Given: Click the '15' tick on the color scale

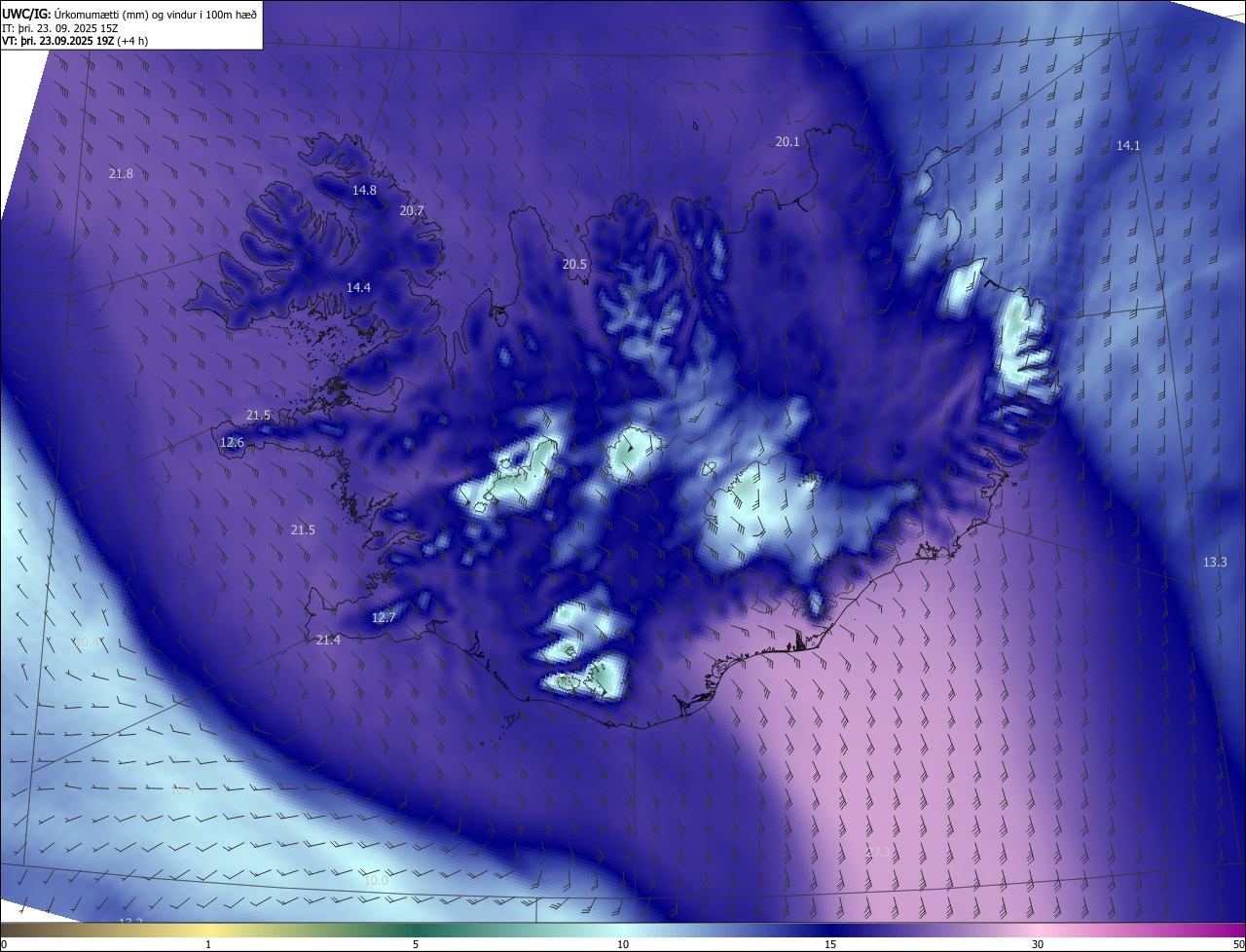Looking at the screenshot, I should 830,944.
